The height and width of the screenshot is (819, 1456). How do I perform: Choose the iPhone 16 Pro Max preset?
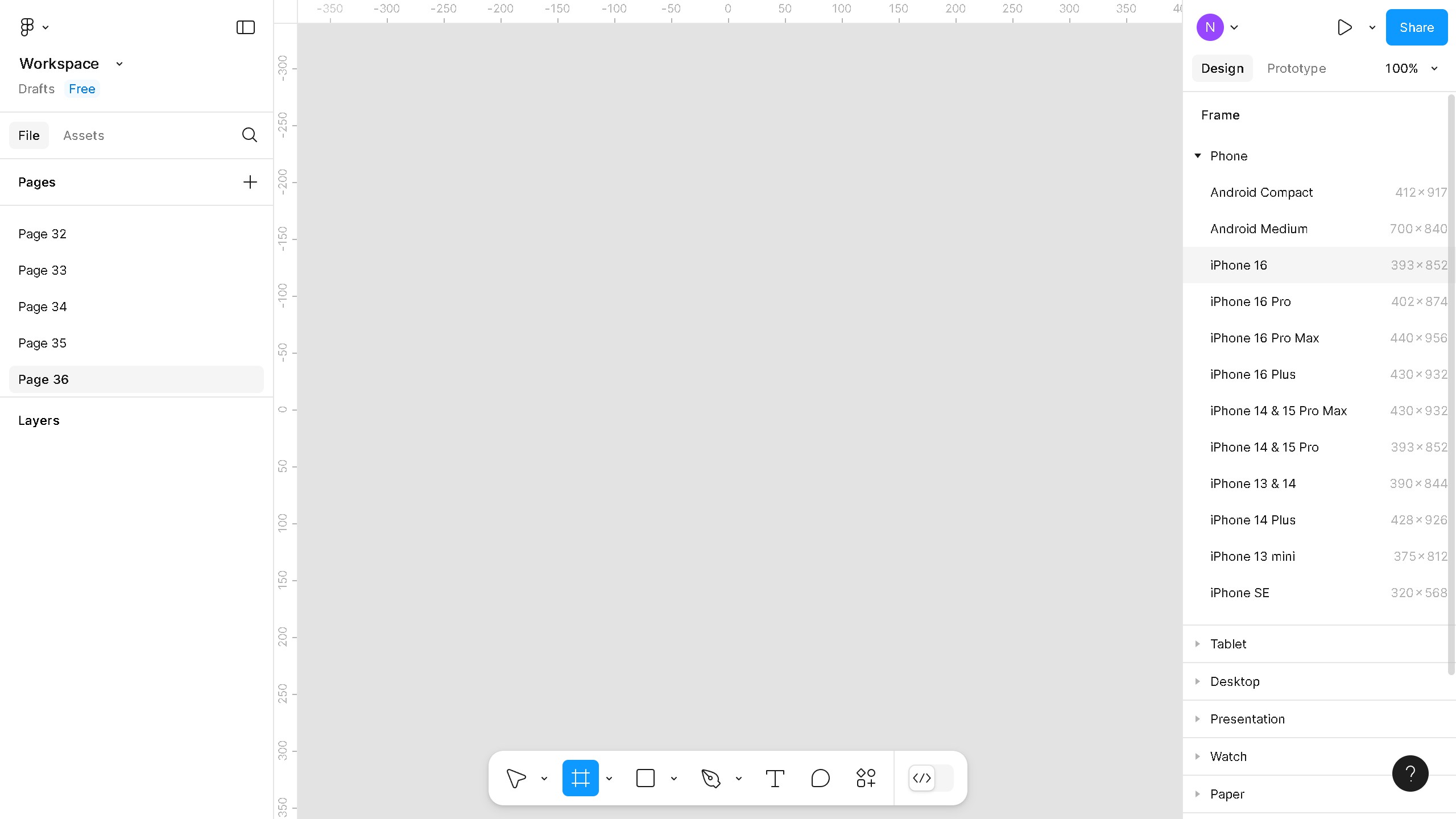(x=1264, y=338)
